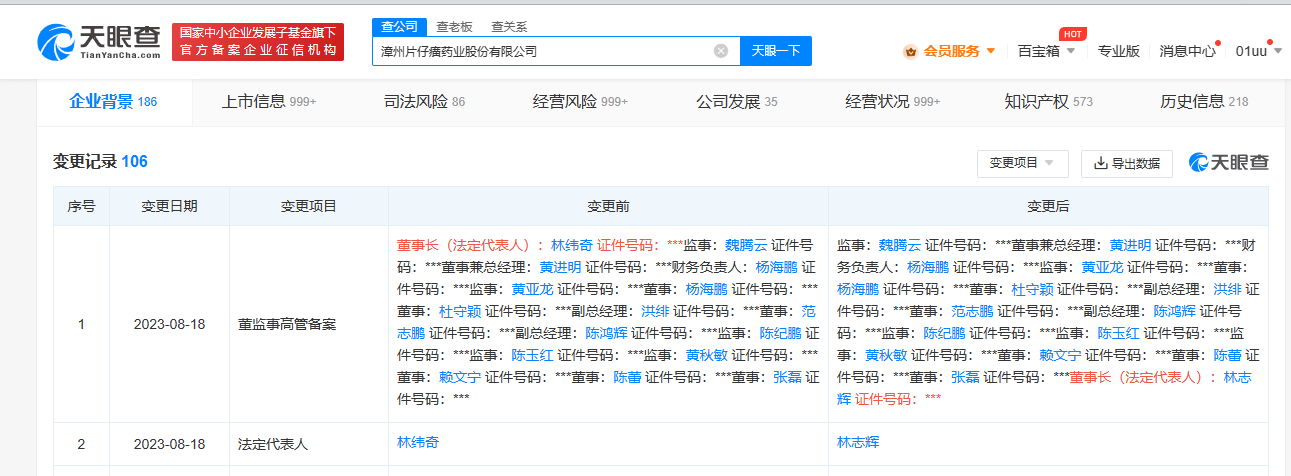Expand the 01uu user account menu
This screenshot has width=1291, height=476.
point(1258,51)
